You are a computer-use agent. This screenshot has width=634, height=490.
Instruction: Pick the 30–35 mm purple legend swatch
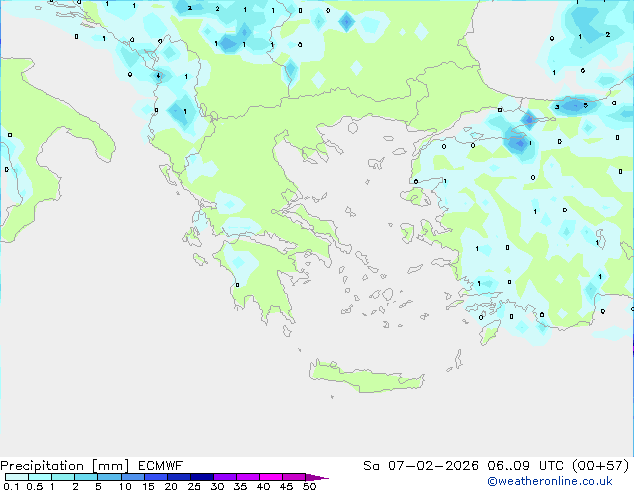pyautogui.click(x=224, y=477)
